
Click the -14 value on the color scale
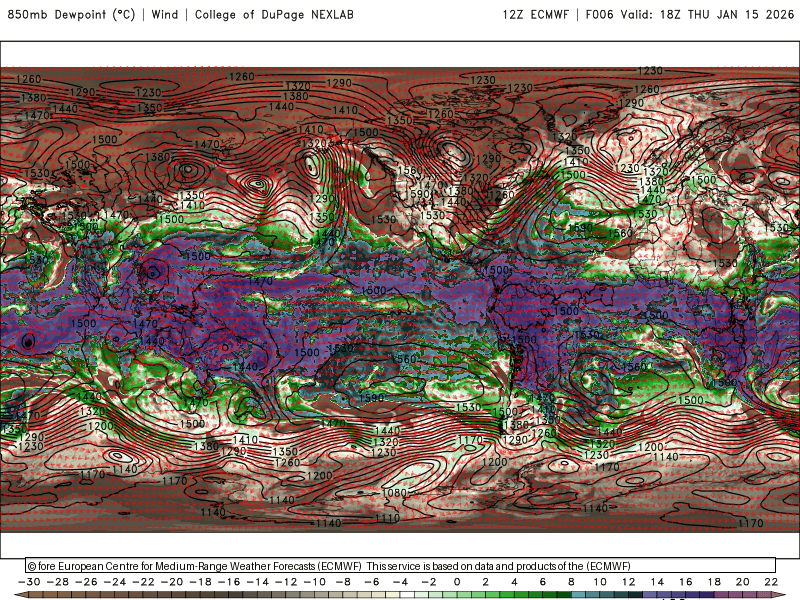258,582
